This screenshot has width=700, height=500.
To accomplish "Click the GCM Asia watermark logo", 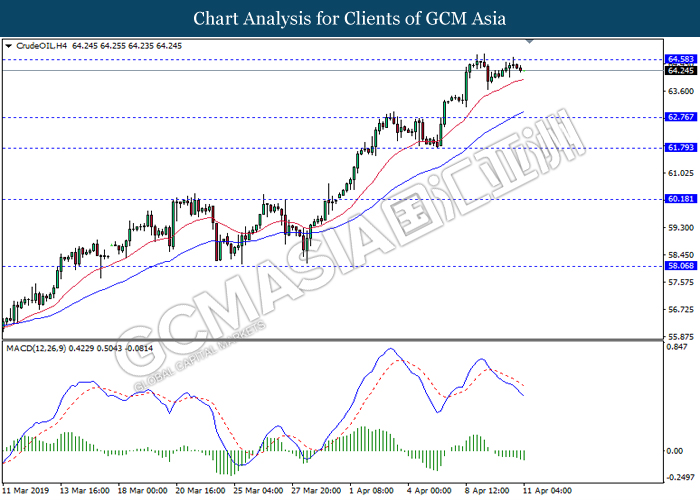I will [348, 250].
